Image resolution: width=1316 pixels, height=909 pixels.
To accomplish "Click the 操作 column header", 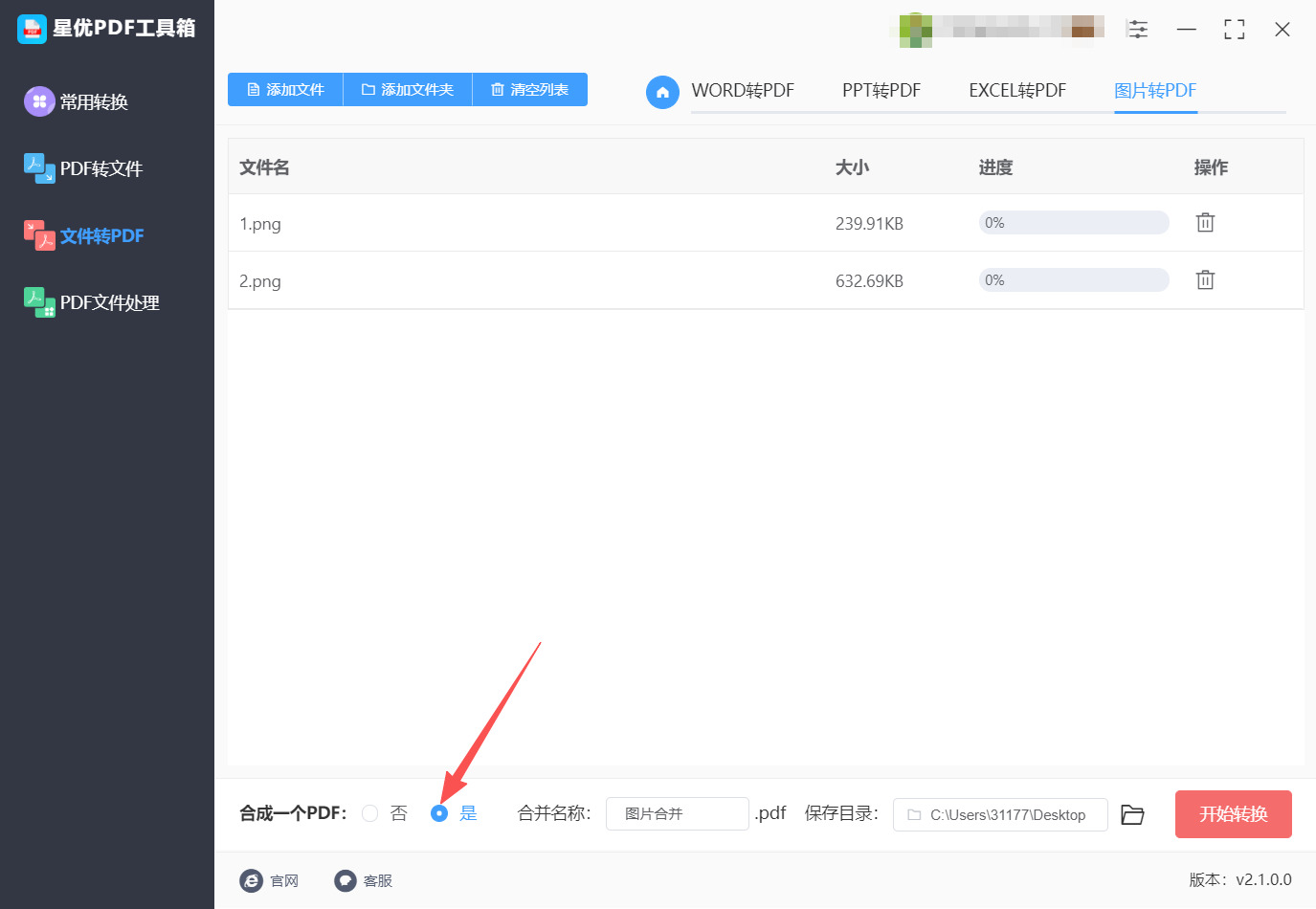I will pyautogui.click(x=1211, y=167).
